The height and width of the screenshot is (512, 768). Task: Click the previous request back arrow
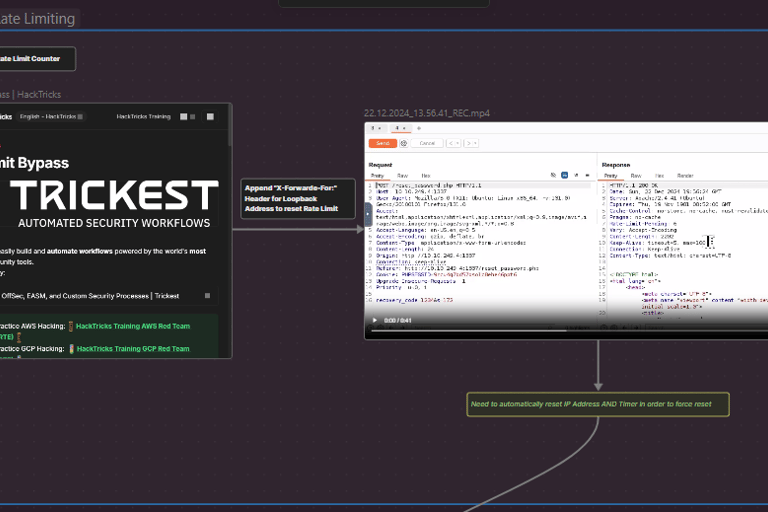point(450,143)
